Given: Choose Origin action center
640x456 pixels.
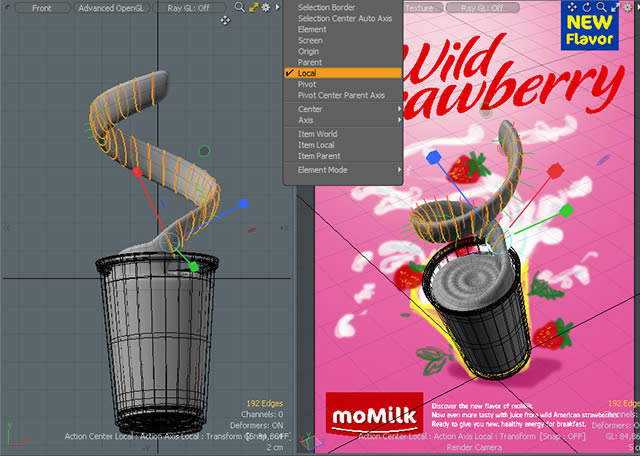Looking at the screenshot, I should tap(343, 51).
